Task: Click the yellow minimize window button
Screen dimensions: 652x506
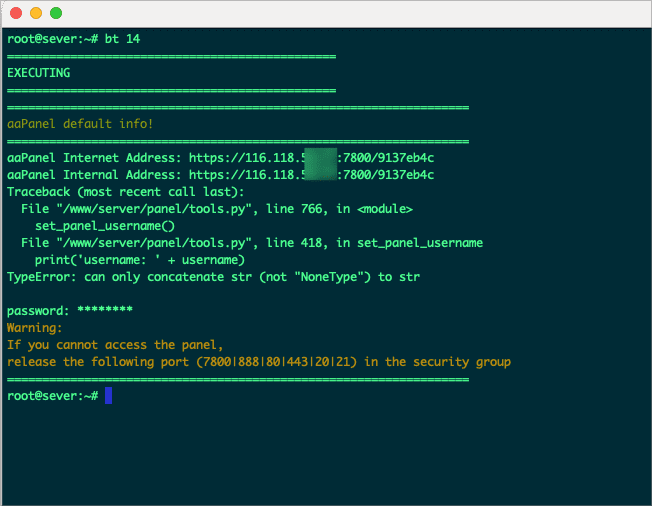Action: coord(35,13)
